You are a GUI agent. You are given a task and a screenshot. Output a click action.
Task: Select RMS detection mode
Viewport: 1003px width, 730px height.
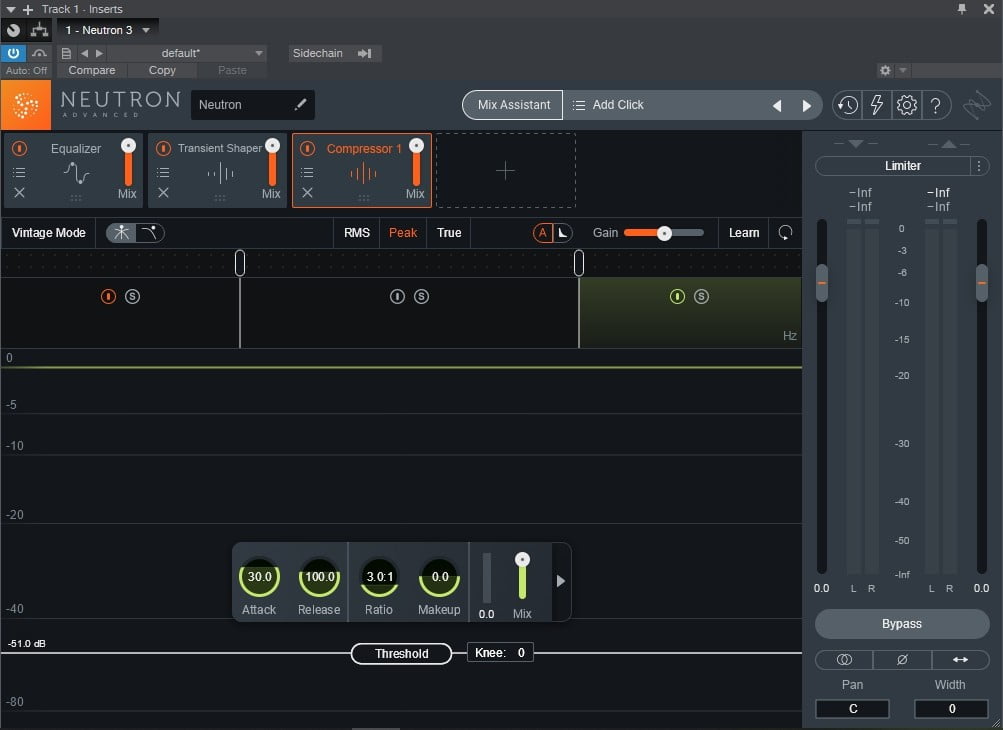[357, 233]
